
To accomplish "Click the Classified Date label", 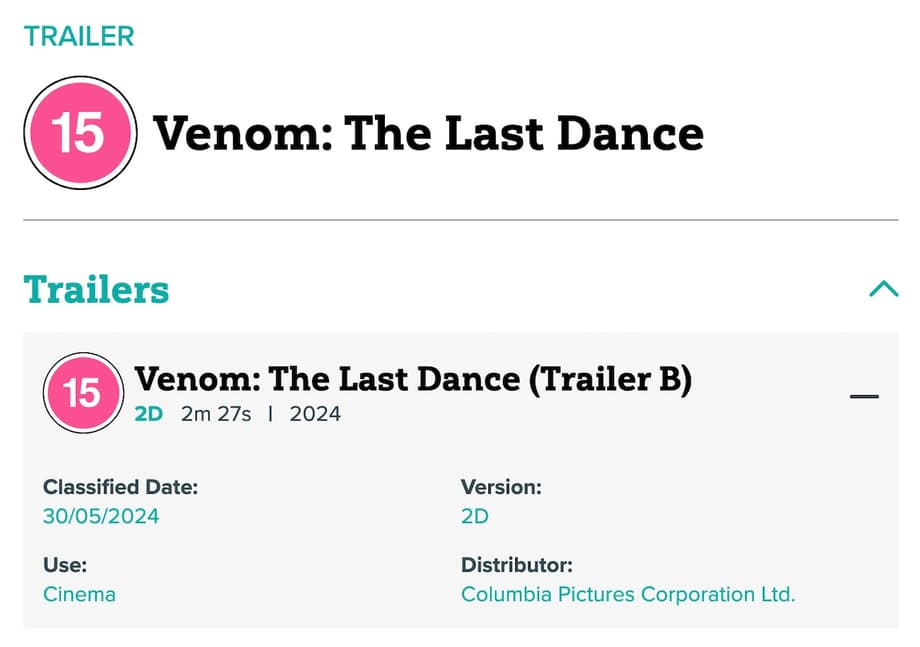I will pos(121,488).
